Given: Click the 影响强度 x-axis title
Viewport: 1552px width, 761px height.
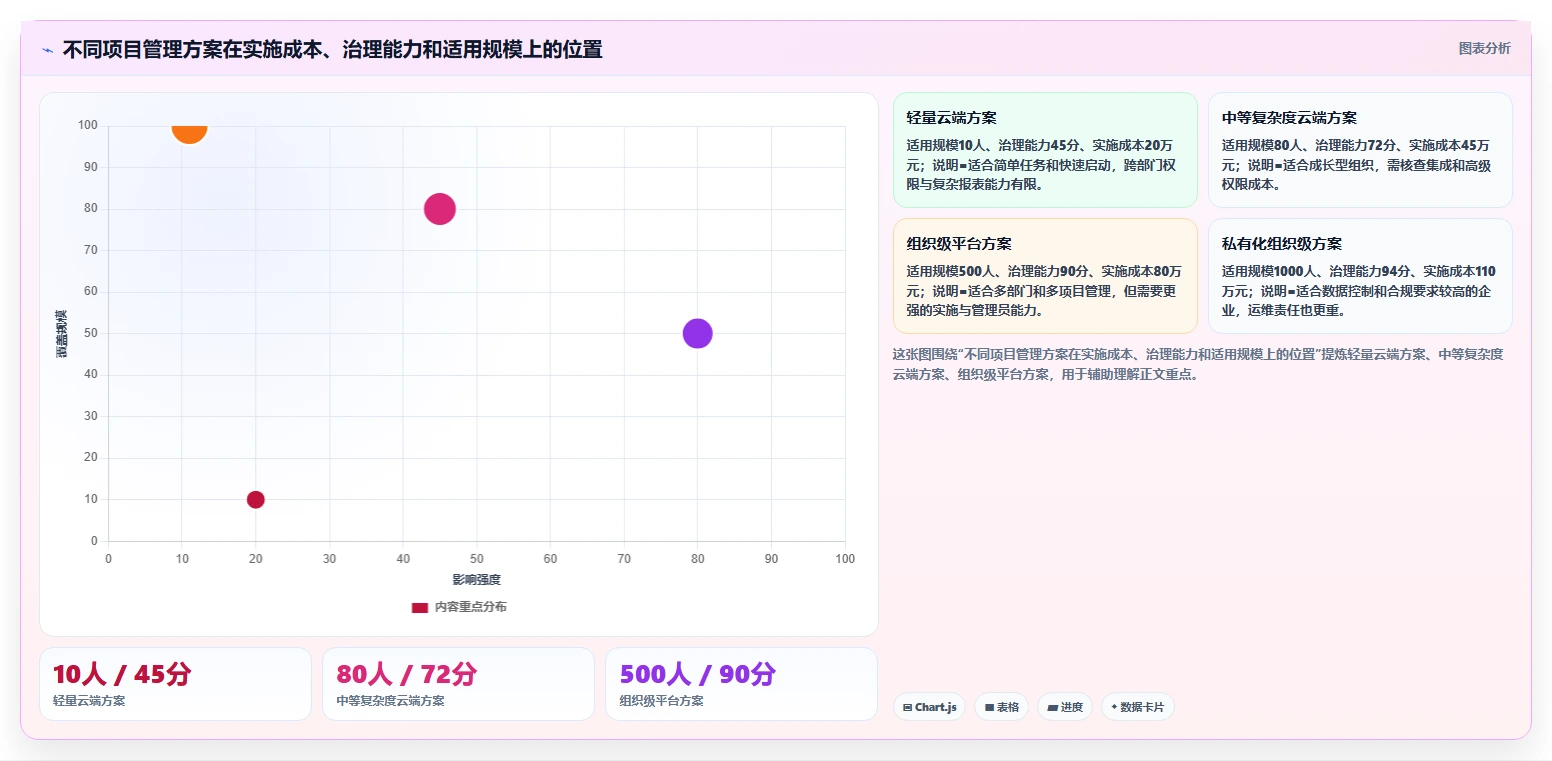Looking at the screenshot, I should point(476,580).
